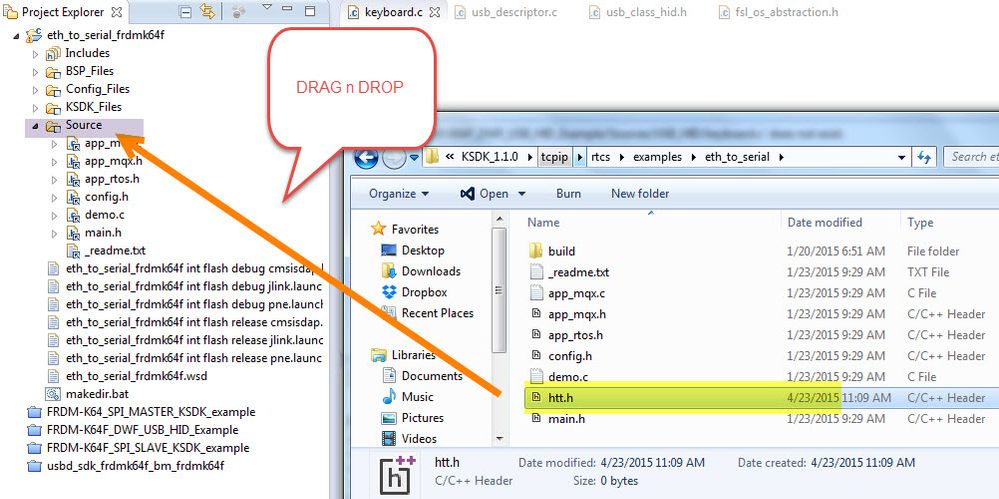Expand app_mqx.h in Project Explorer
The height and width of the screenshot is (499, 999).
tap(55, 162)
